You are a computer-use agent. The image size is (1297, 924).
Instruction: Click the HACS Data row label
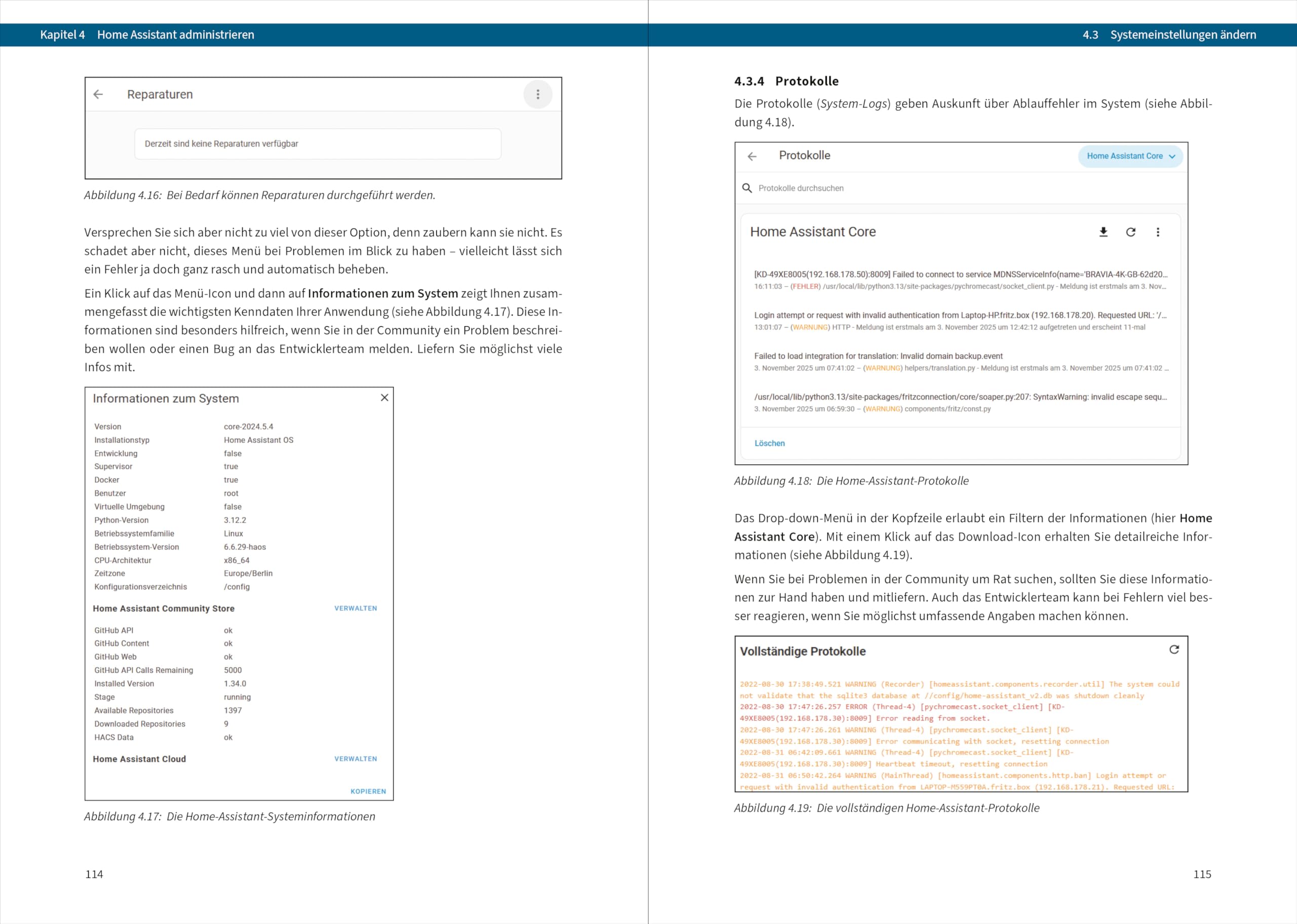pyautogui.click(x=114, y=738)
